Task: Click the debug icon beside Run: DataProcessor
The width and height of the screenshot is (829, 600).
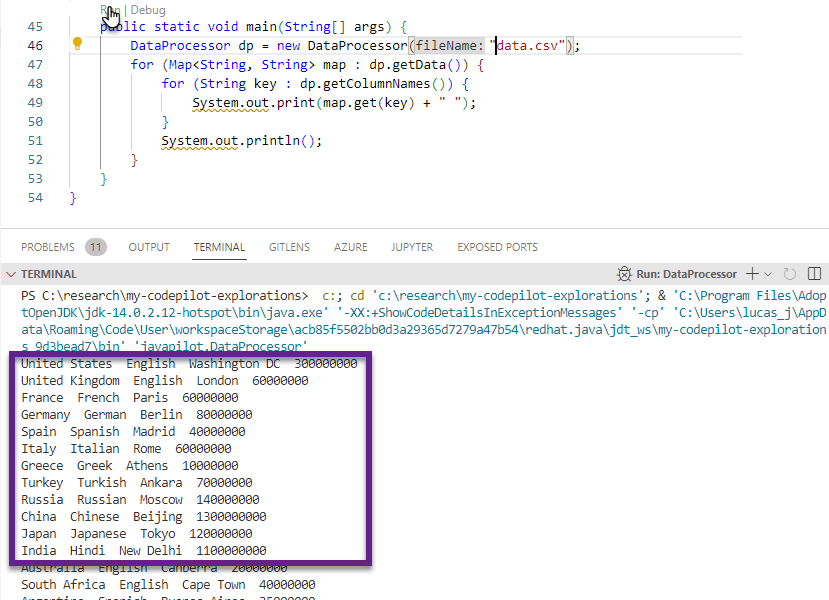Action: click(x=624, y=274)
